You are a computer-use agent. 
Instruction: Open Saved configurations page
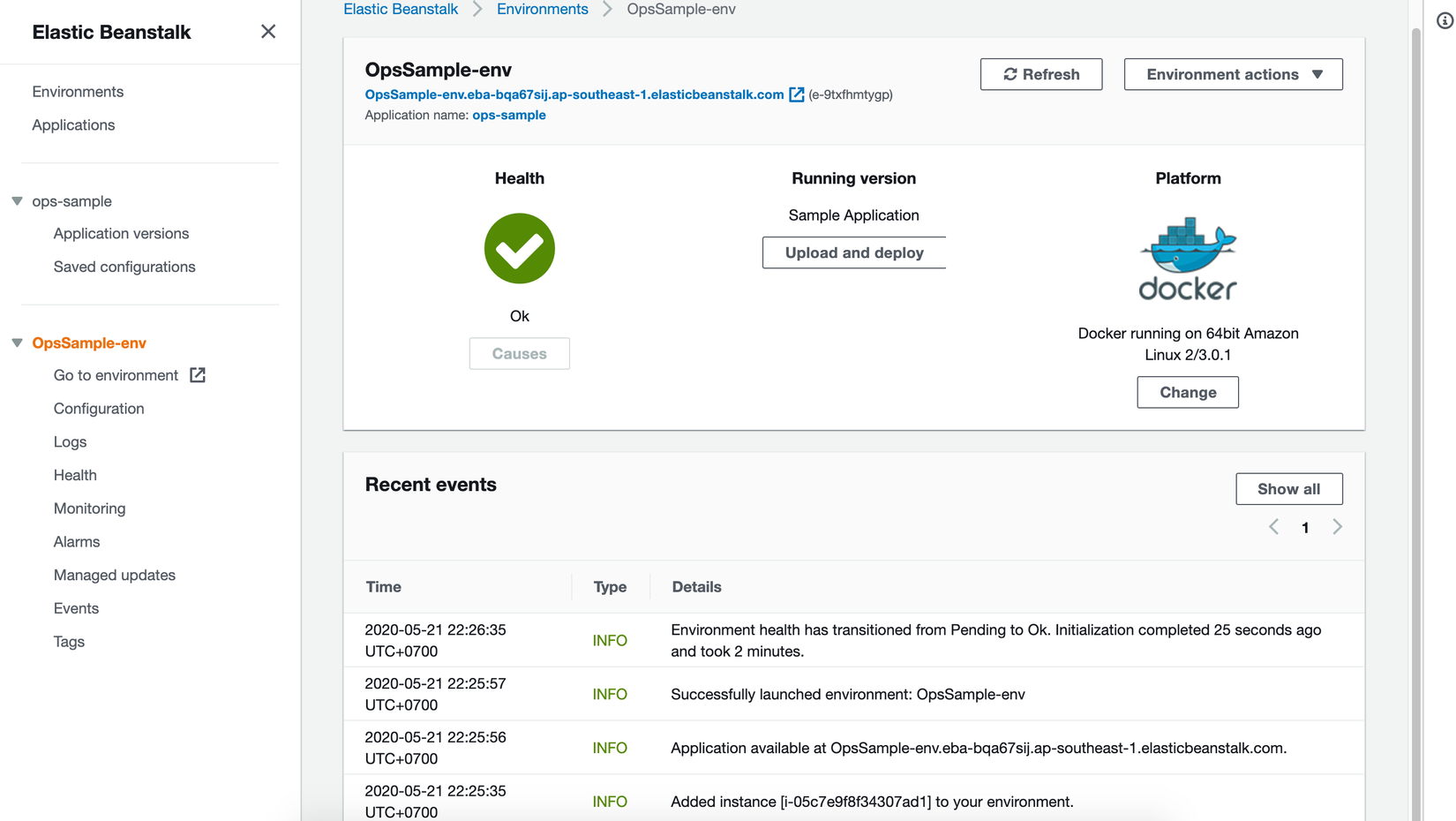[124, 267]
